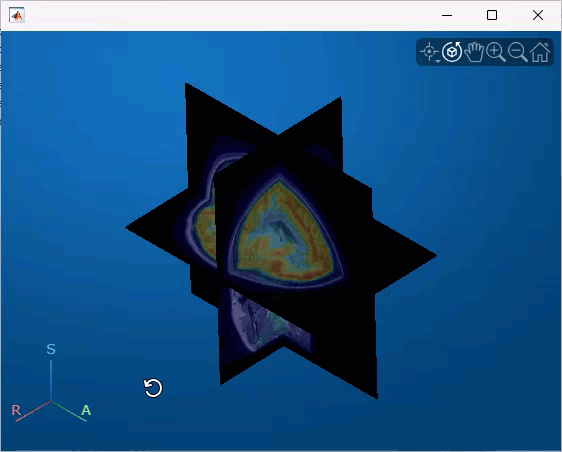Screen dimensions: 562x452
Task: Click the zoom in magnifier
Action: click(x=496, y=52)
